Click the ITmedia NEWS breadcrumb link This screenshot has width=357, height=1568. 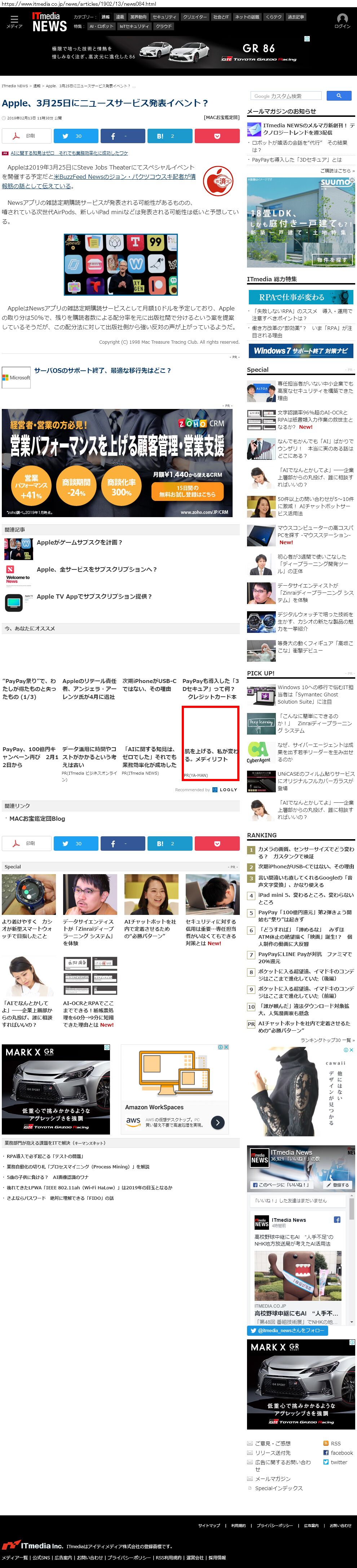(x=14, y=86)
